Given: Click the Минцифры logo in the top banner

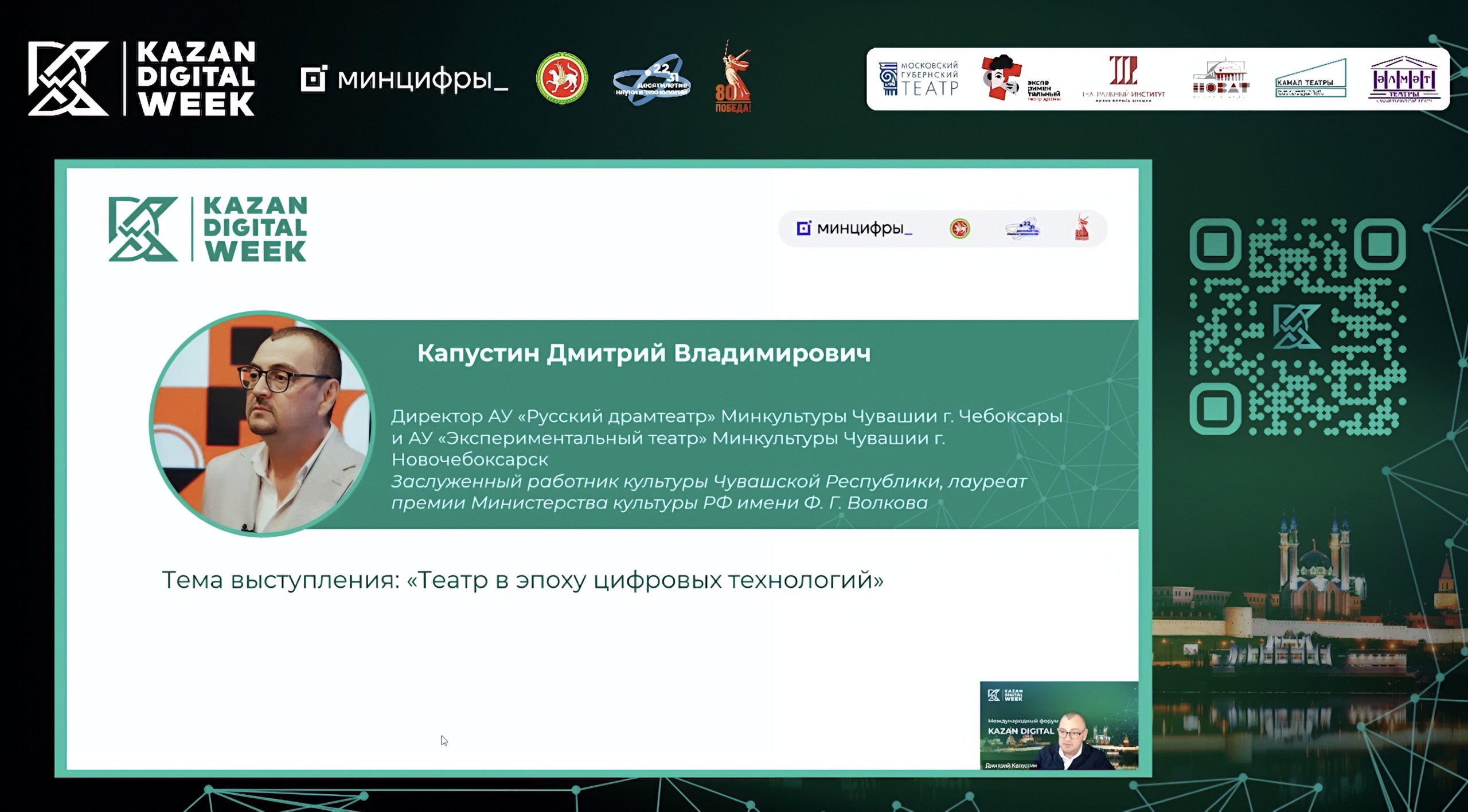Looking at the screenshot, I should point(404,79).
